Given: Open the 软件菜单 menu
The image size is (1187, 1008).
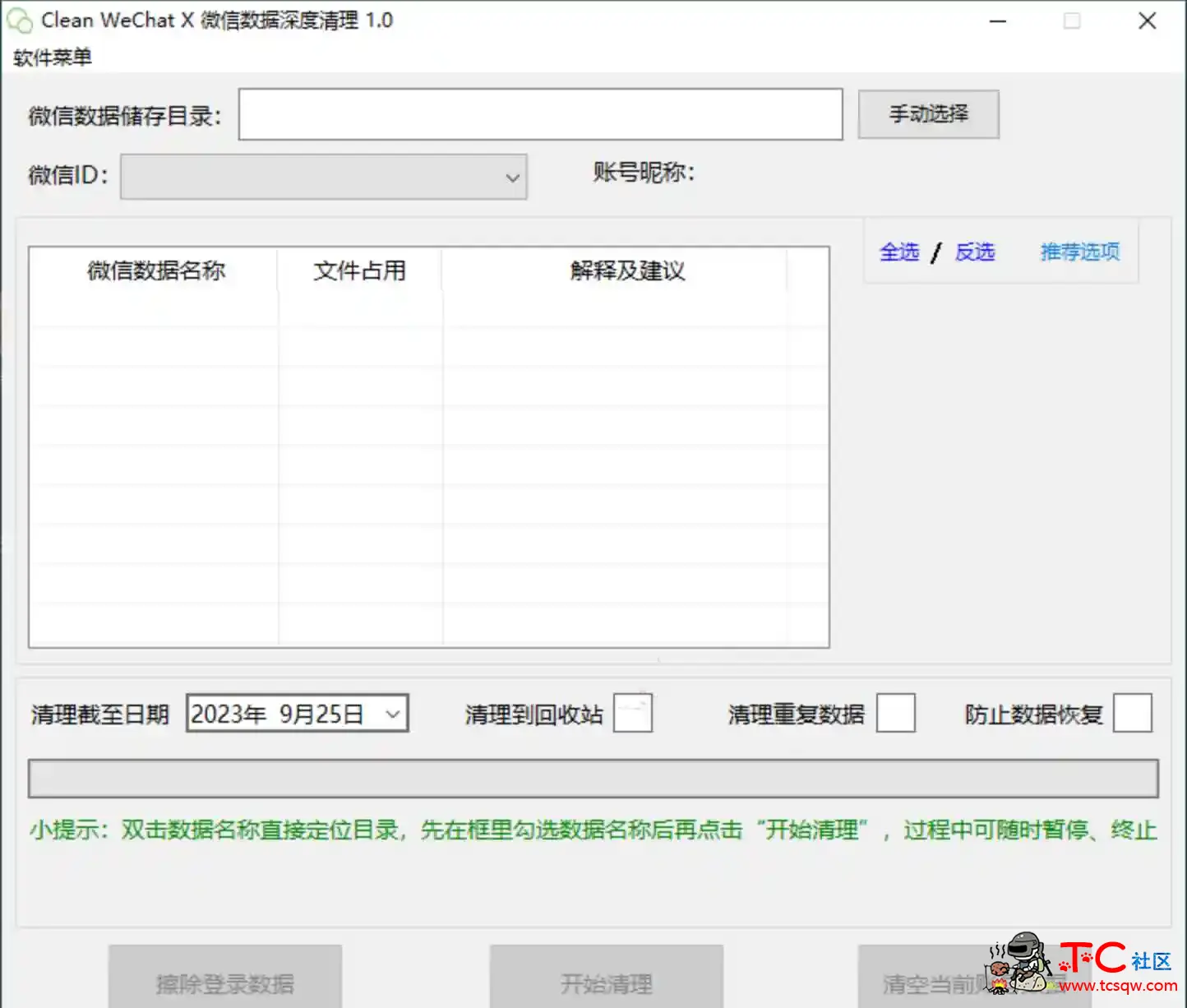Looking at the screenshot, I should (53, 58).
